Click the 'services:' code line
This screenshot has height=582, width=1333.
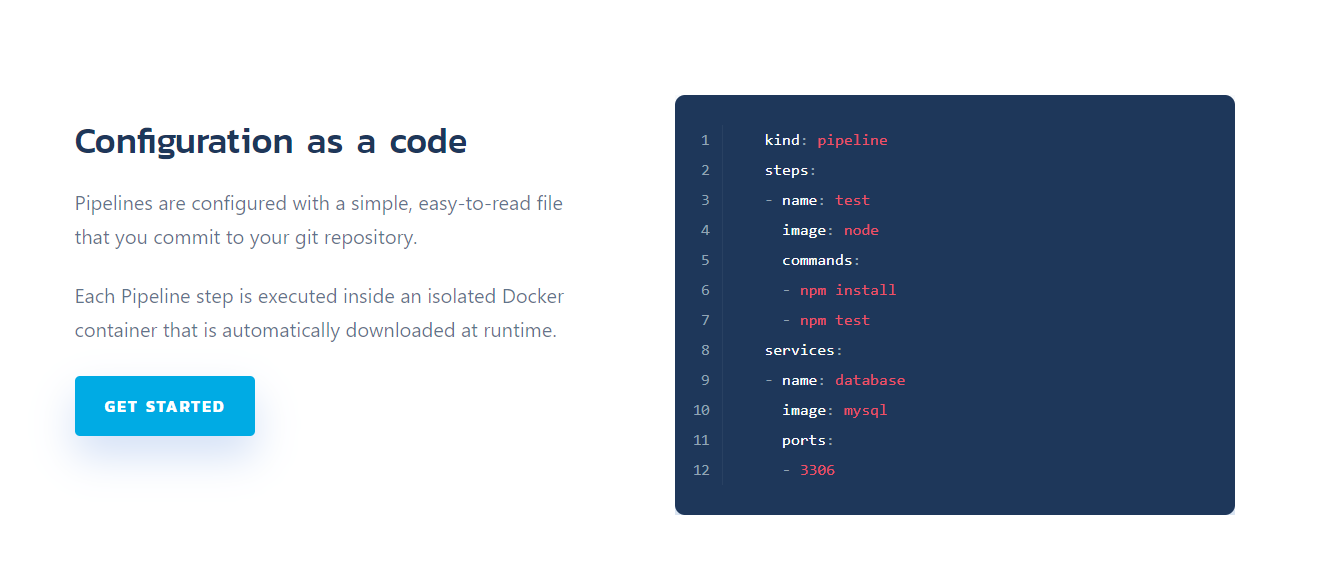[x=804, y=350]
